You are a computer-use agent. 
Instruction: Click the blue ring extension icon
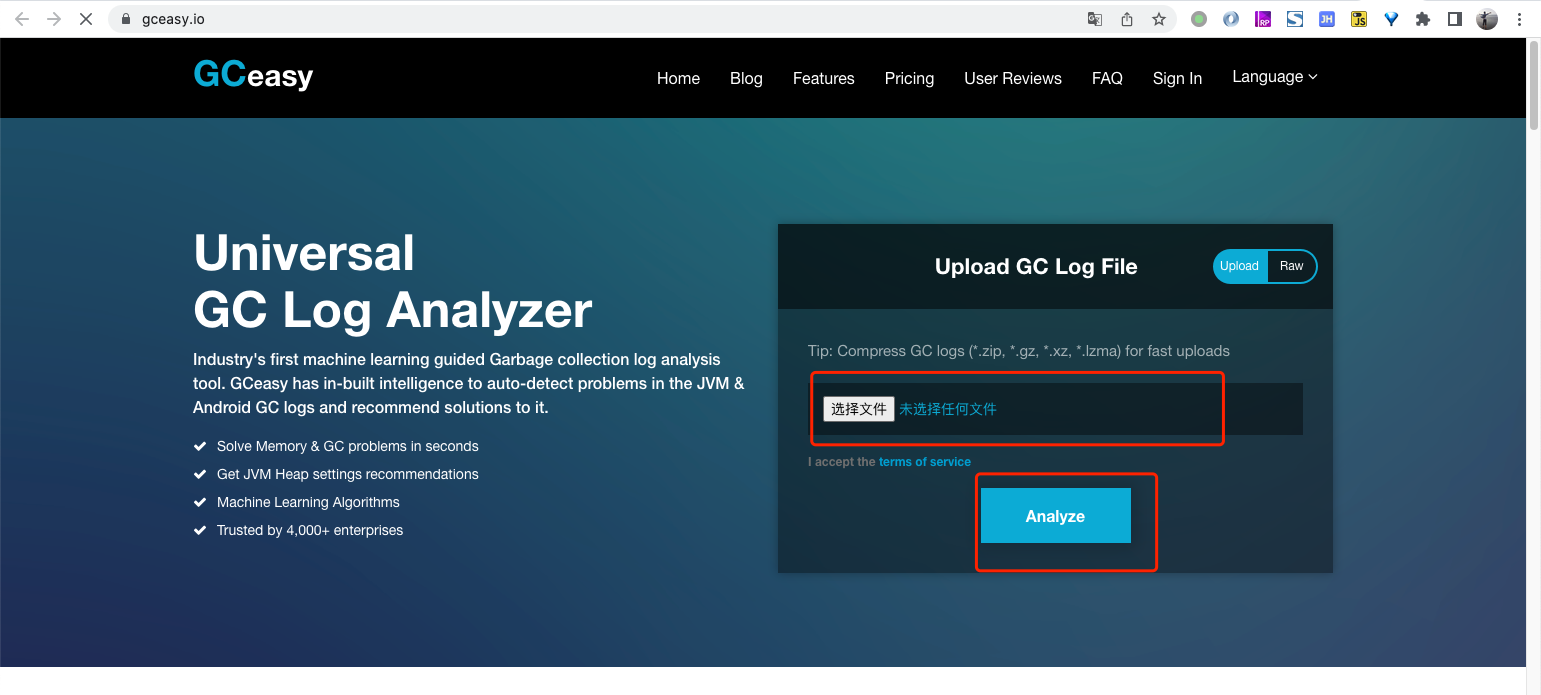pyautogui.click(x=1231, y=19)
